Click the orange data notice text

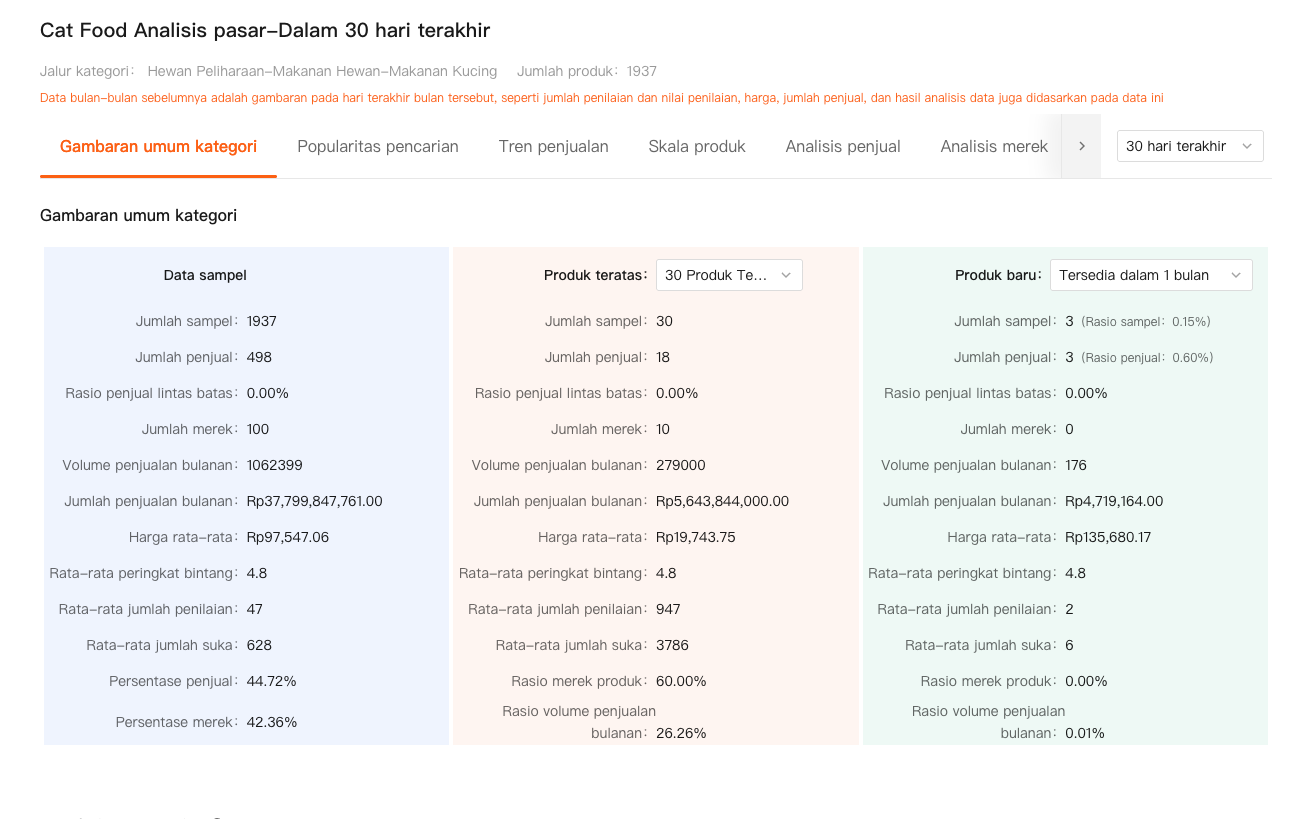[x=601, y=98]
